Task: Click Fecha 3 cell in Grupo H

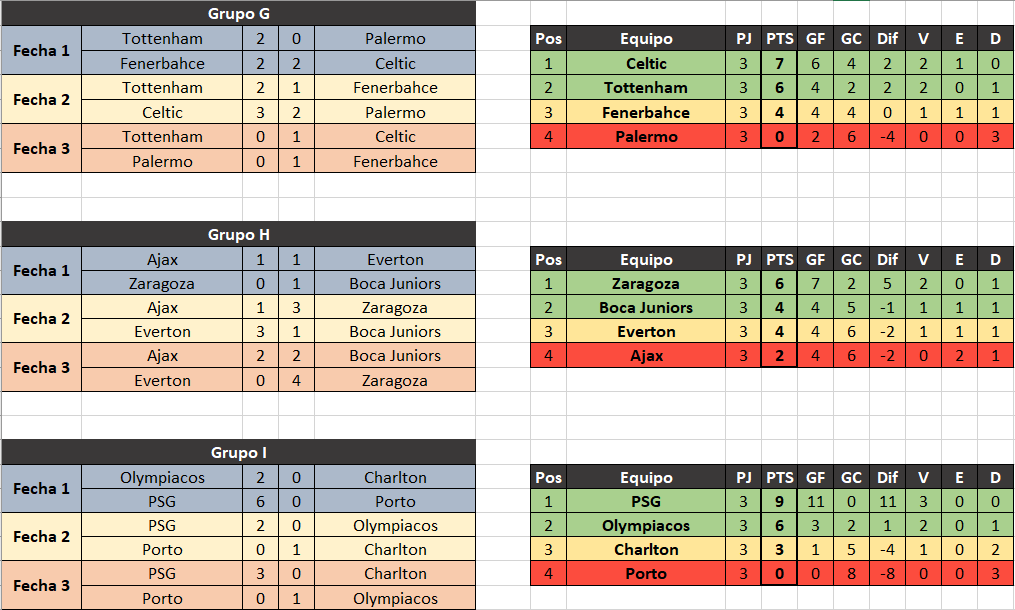Action: point(41,367)
